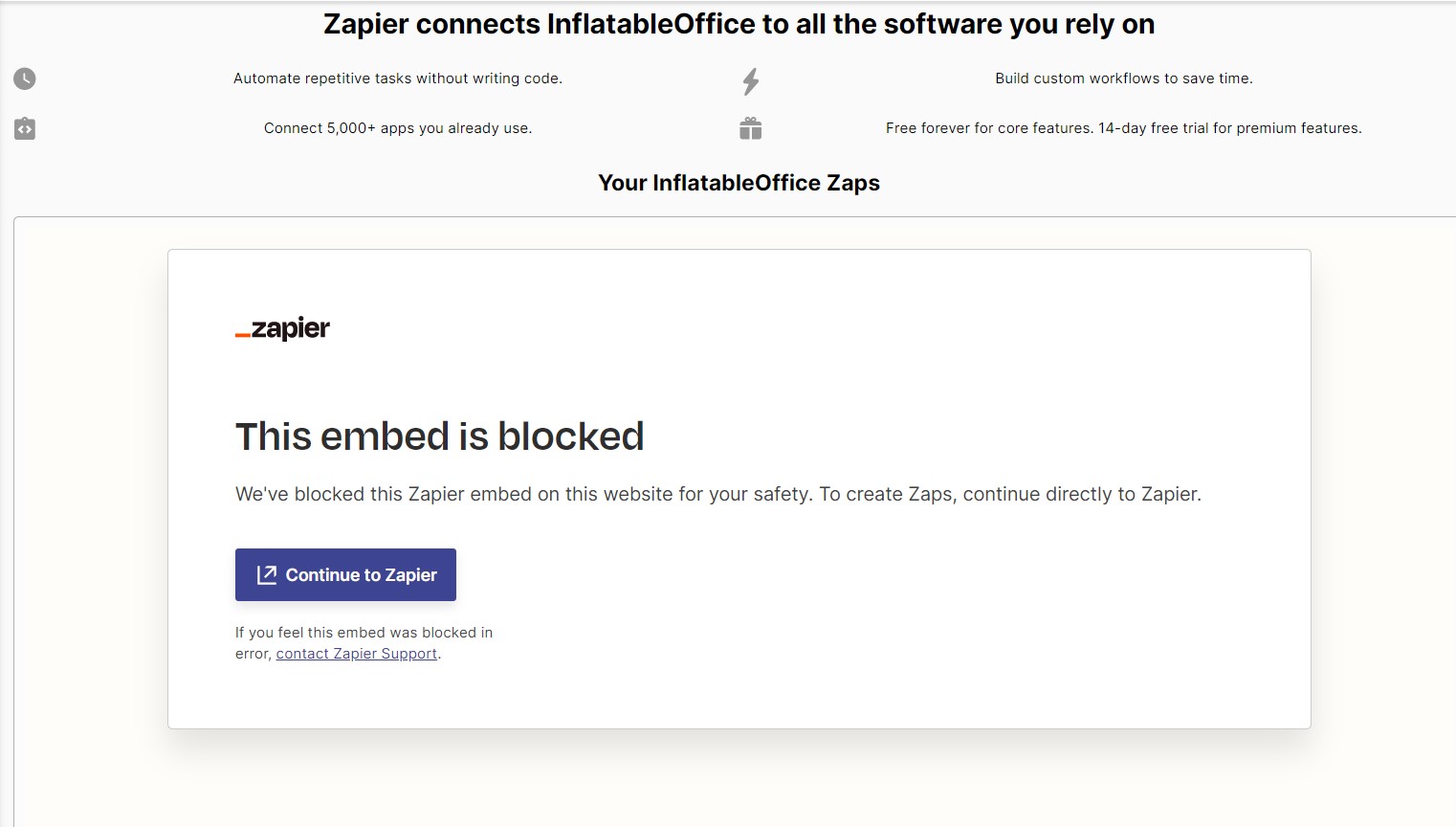Click the external-link icon on the Continue button
The image size is (1456, 827).
267,574
